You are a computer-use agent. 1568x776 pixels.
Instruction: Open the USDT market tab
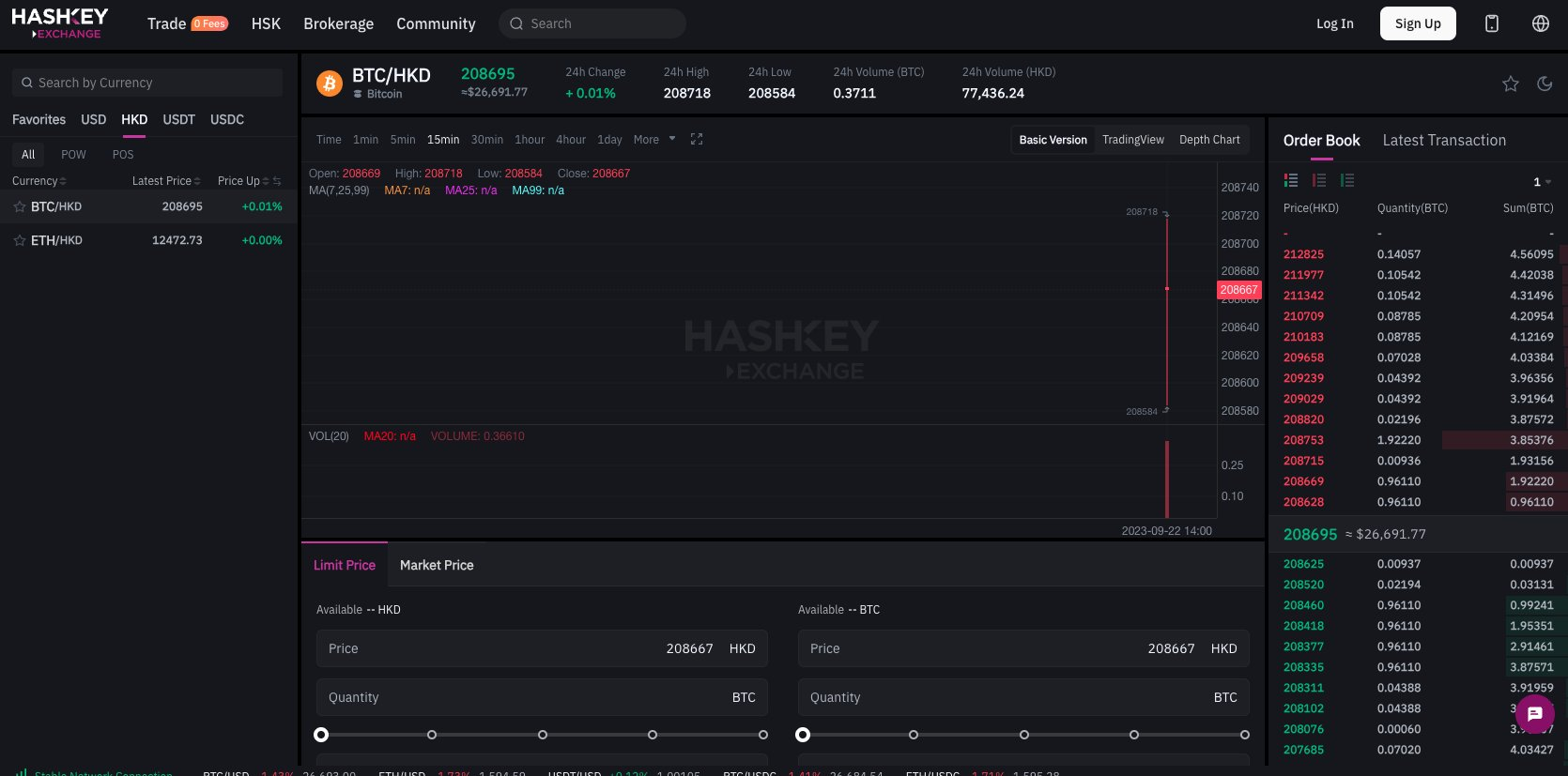[178, 120]
